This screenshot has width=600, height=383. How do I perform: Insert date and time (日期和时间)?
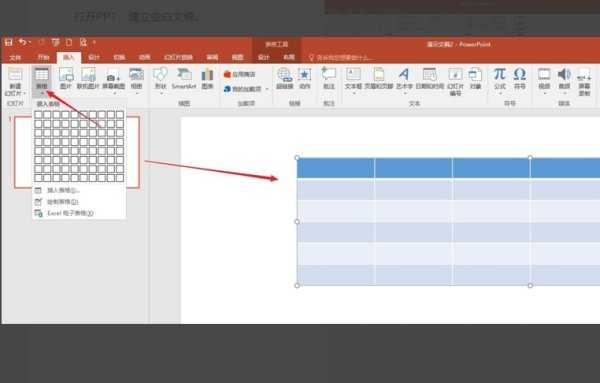(x=429, y=79)
